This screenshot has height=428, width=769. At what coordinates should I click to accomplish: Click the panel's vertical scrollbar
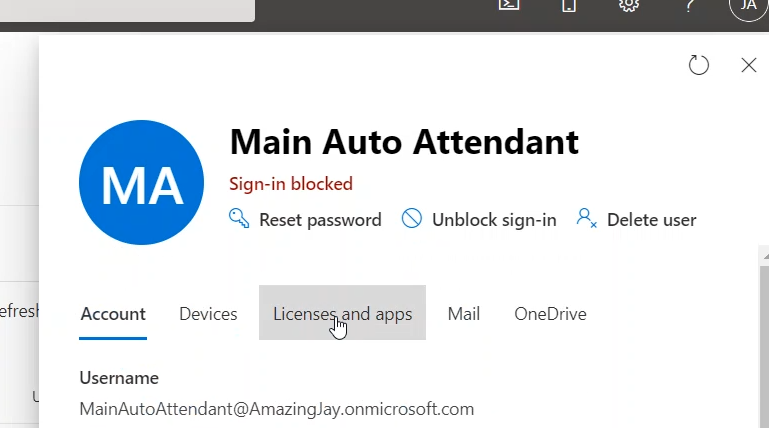[763, 340]
